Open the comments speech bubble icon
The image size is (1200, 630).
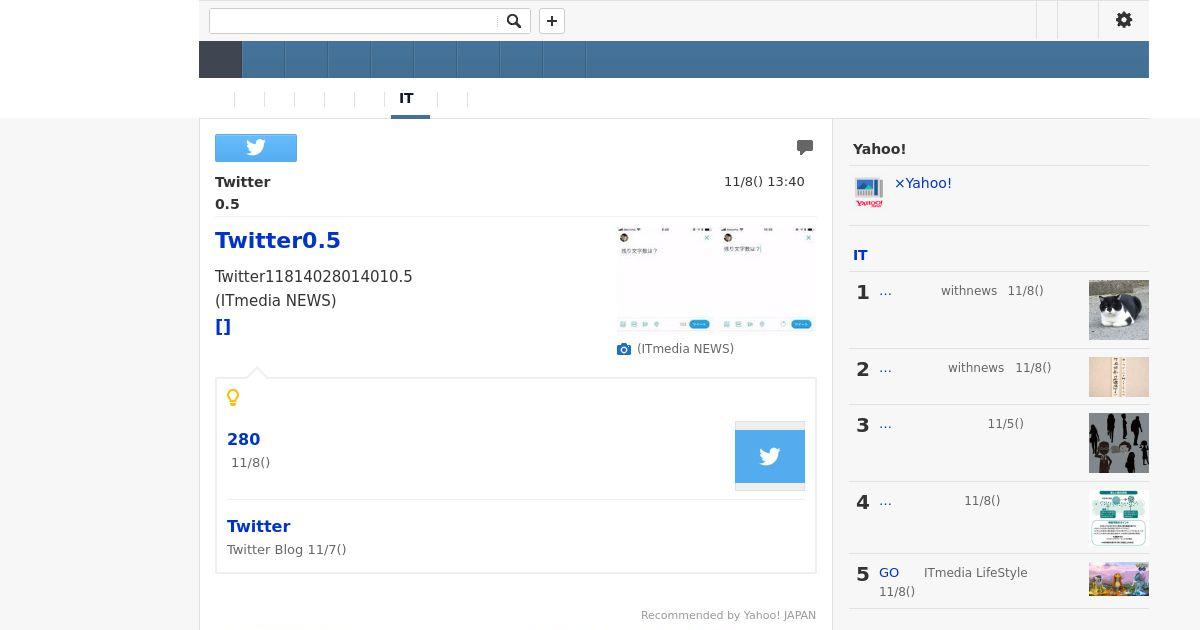(805, 148)
